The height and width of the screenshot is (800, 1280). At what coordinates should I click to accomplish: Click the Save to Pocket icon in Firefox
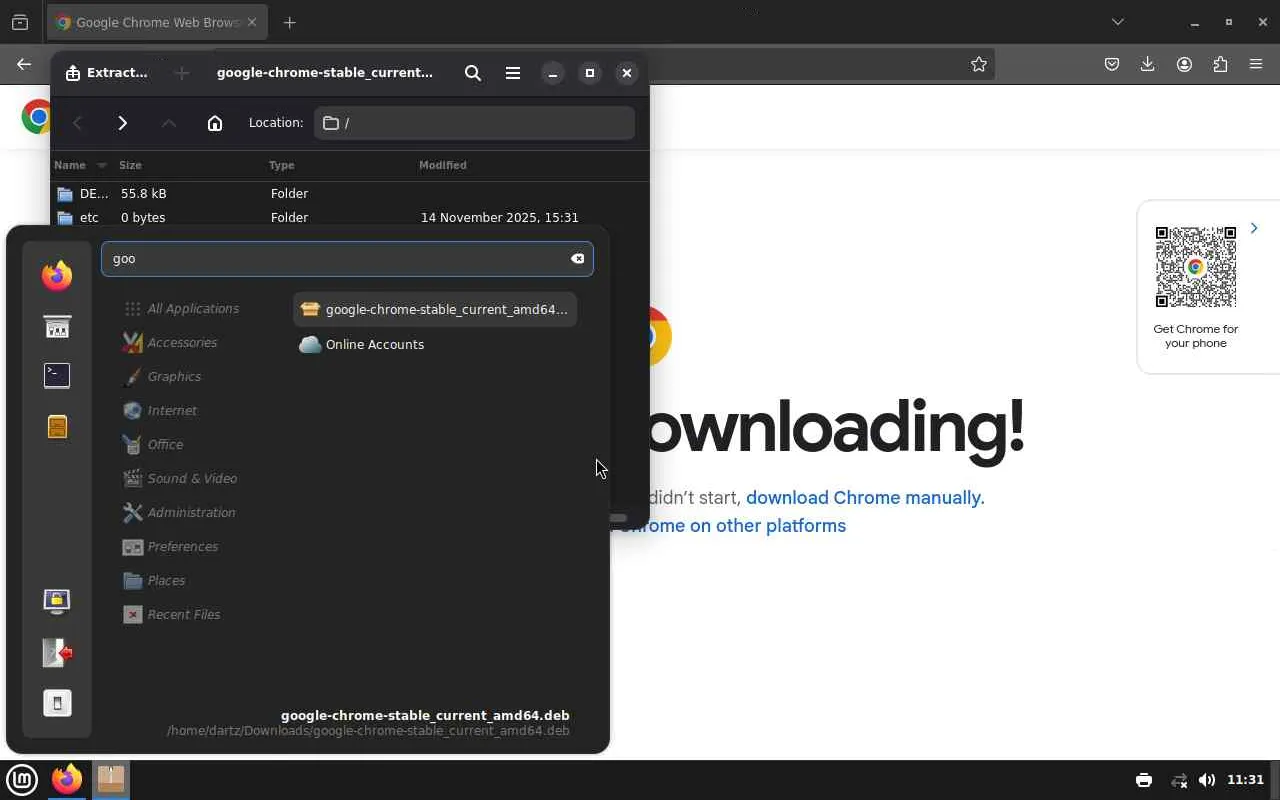tap(1112, 64)
